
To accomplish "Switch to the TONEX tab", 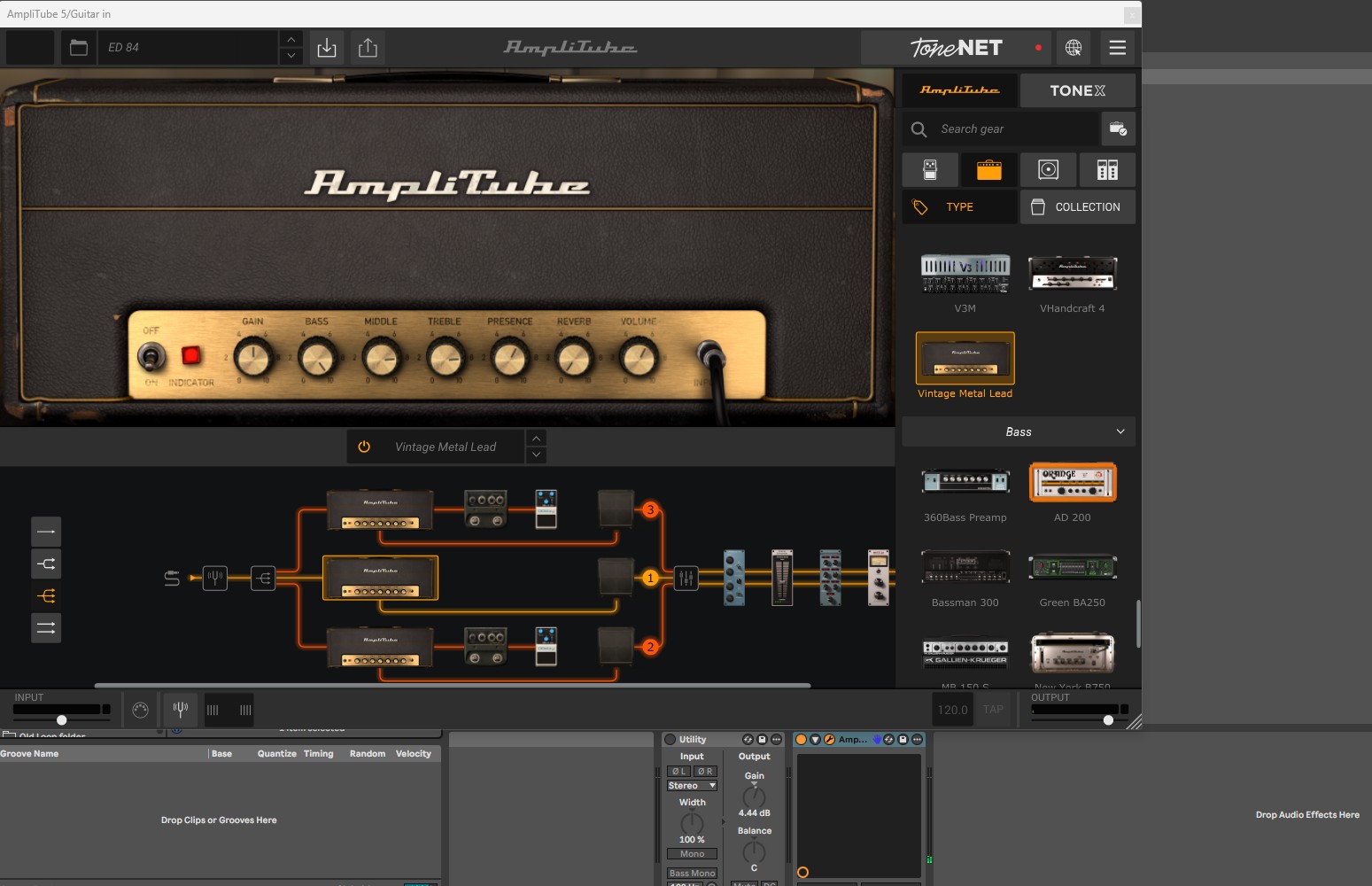I will 1077,90.
